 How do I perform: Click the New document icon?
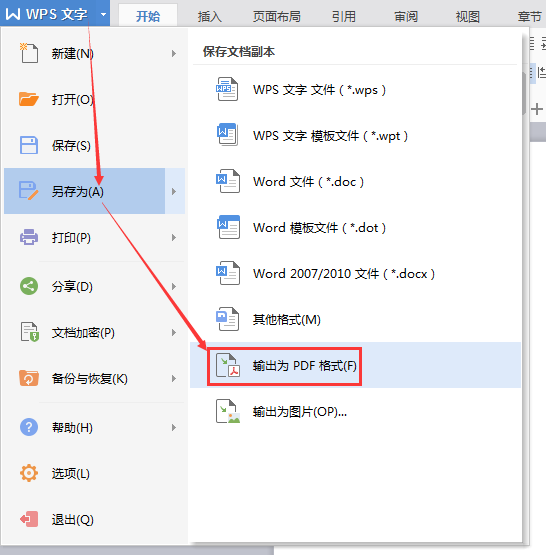(29, 53)
